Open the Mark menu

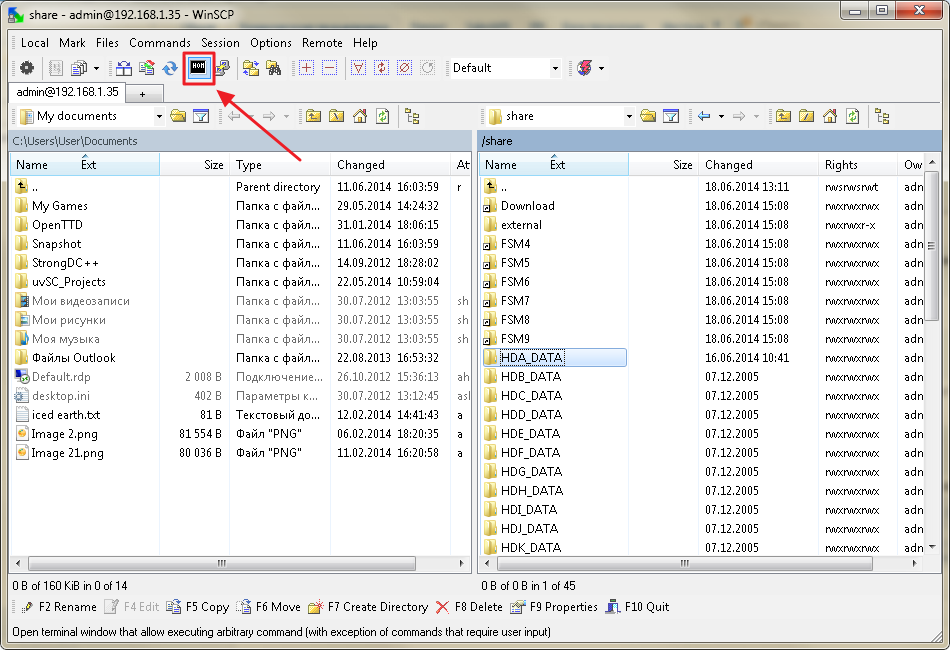click(72, 43)
